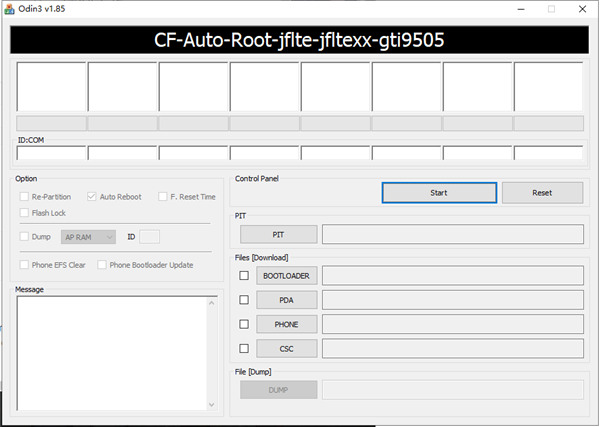600x427 pixels.
Task: Click the CSC file path field
Action: point(453,349)
